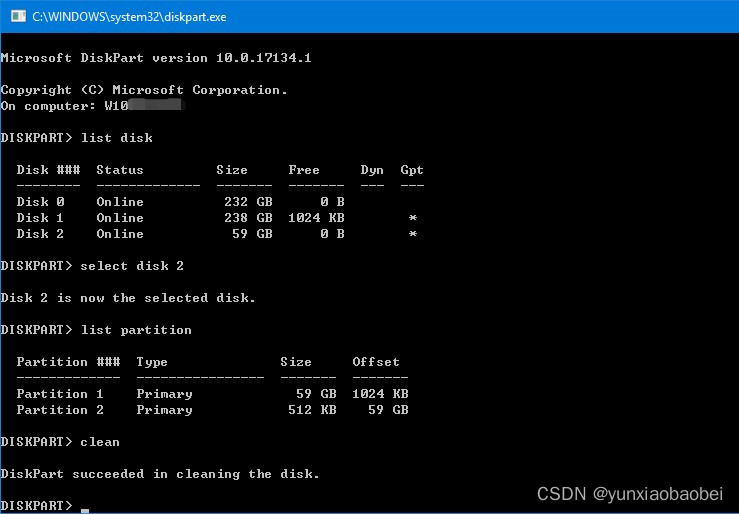The height and width of the screenshot is (514, 739).
Task: Click 'Disk 2 is now the selected disk.' message
Action: click(128, 298)
